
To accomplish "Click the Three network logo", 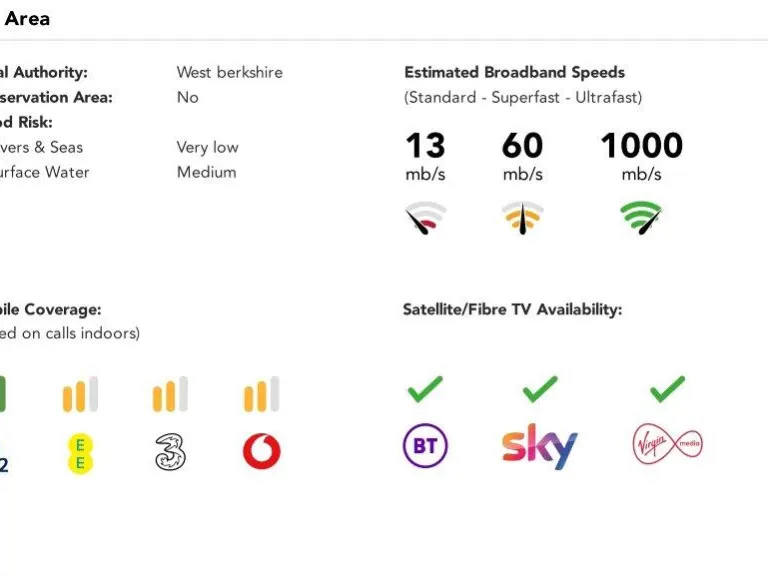I will point(171,452).
